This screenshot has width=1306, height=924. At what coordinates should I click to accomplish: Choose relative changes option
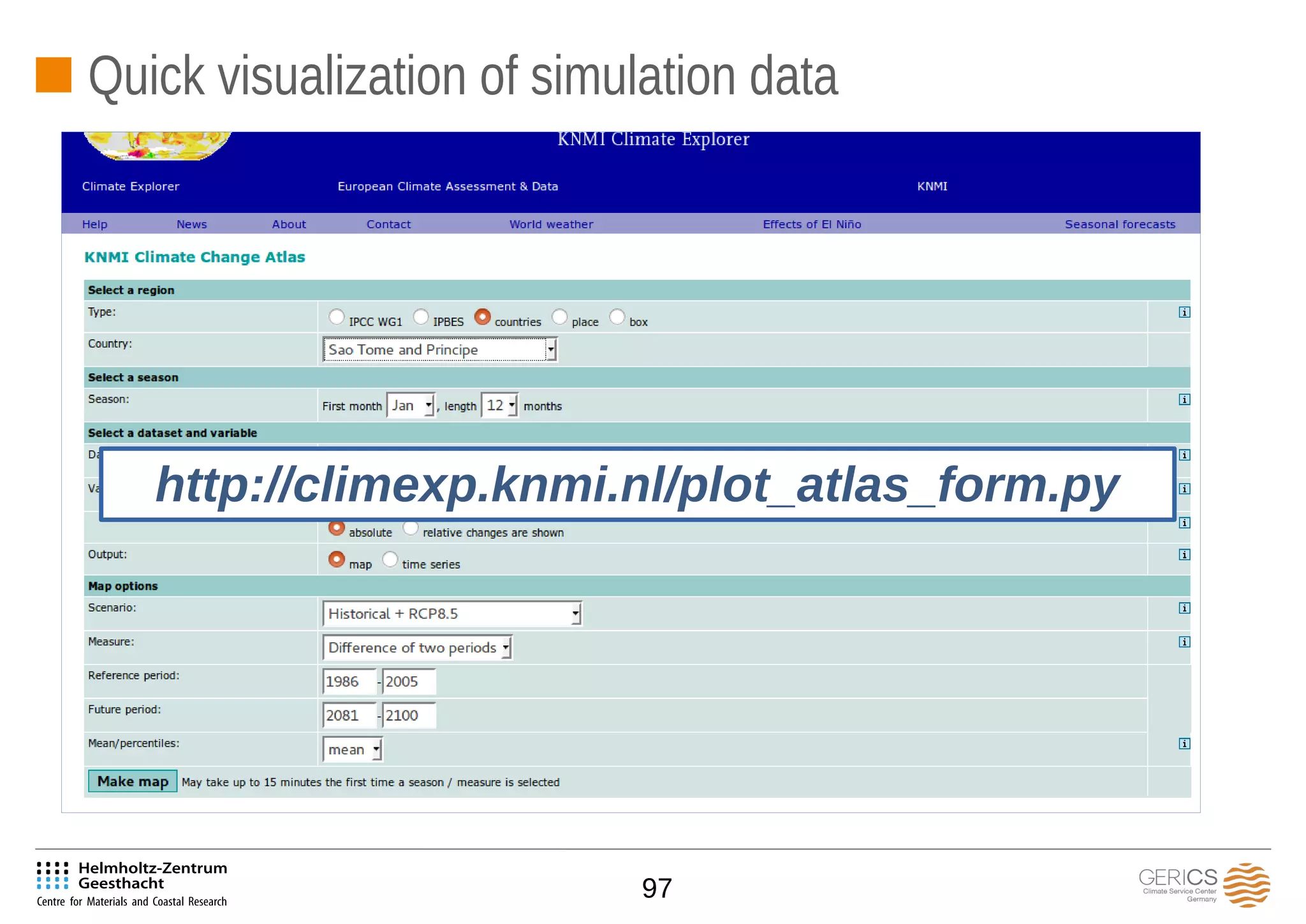point(411,528)
